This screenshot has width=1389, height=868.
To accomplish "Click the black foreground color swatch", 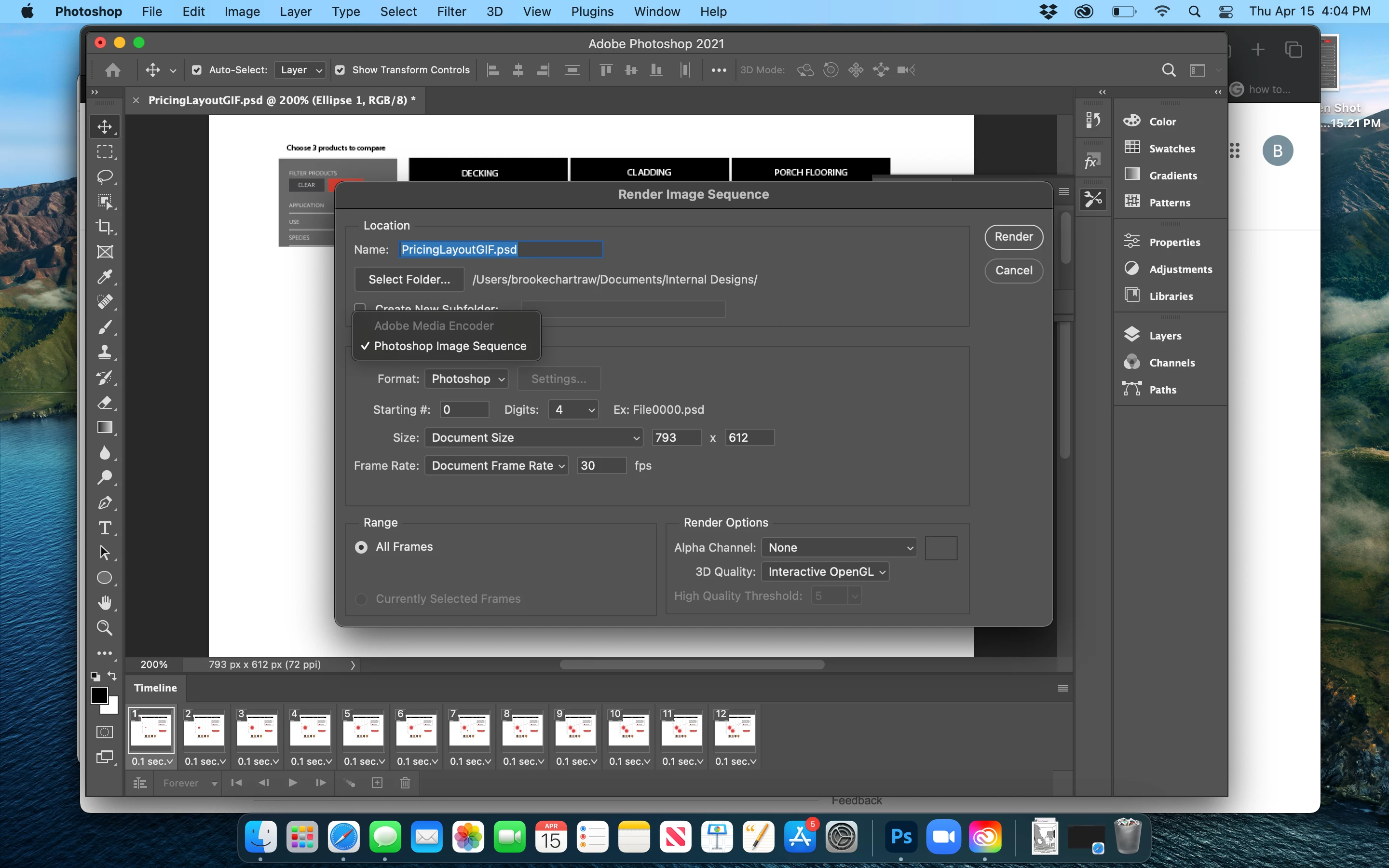I will point(98,694).
